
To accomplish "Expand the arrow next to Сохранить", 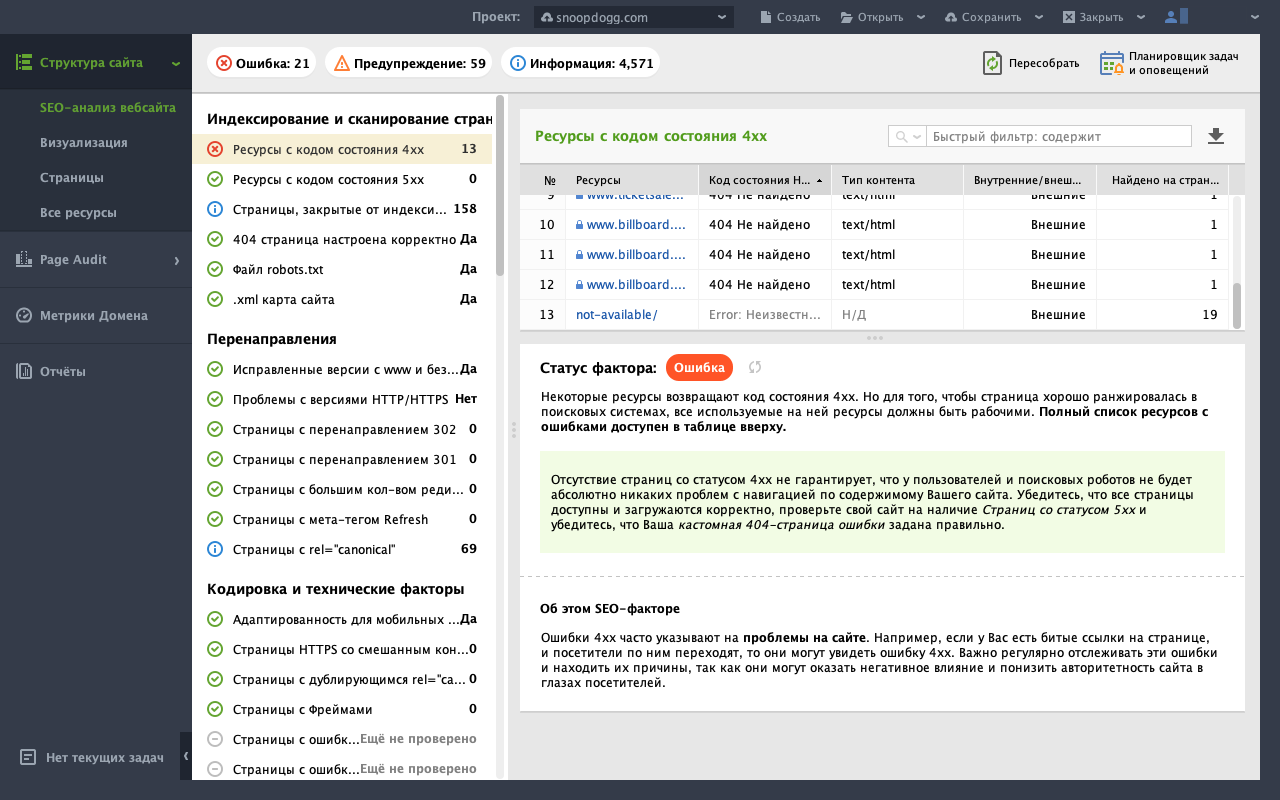I will (1039, 17).
